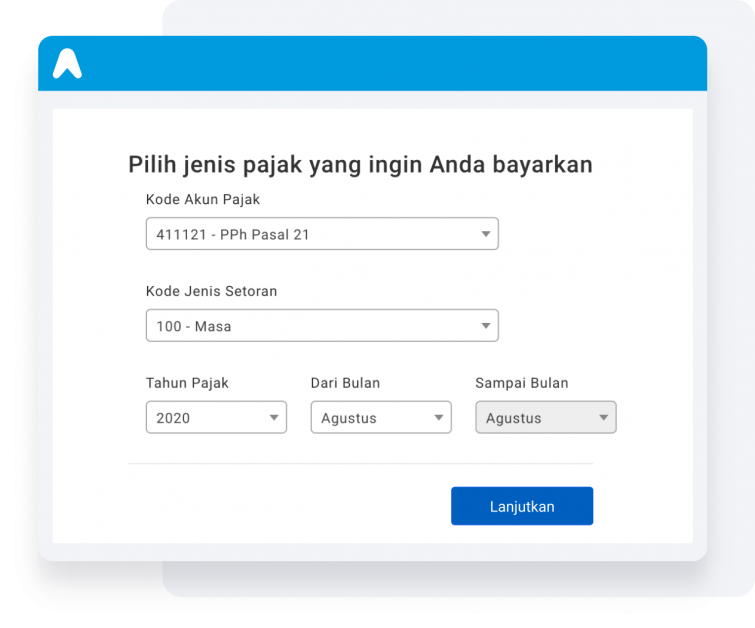Click the divider line above Lanjutkan

(x=360, y=463)
